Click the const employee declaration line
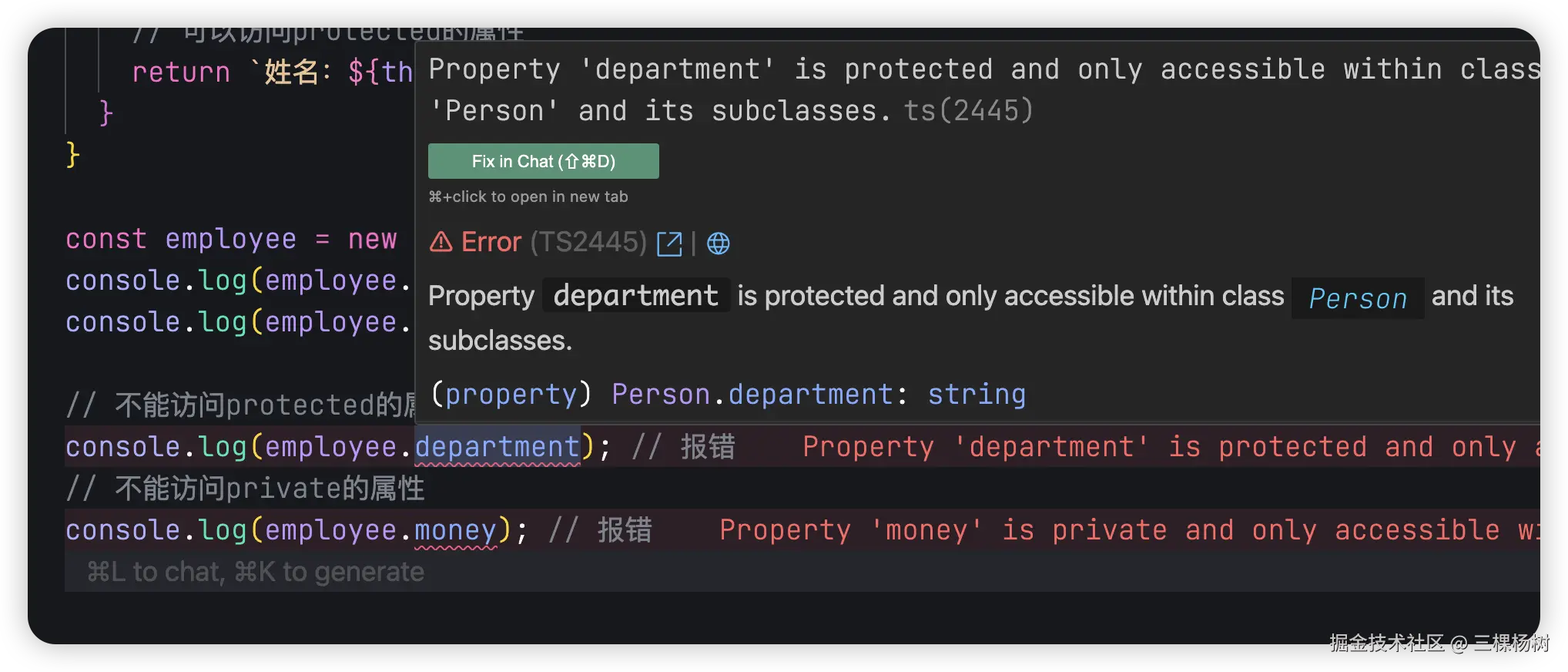 point(231,239)
